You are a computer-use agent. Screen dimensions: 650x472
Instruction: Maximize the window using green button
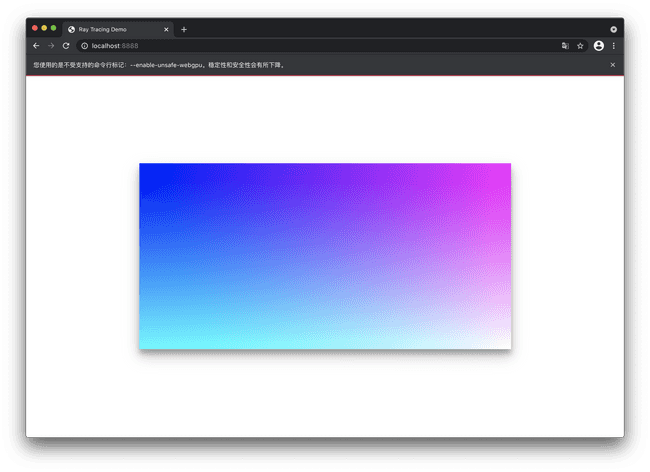(53, 27)
